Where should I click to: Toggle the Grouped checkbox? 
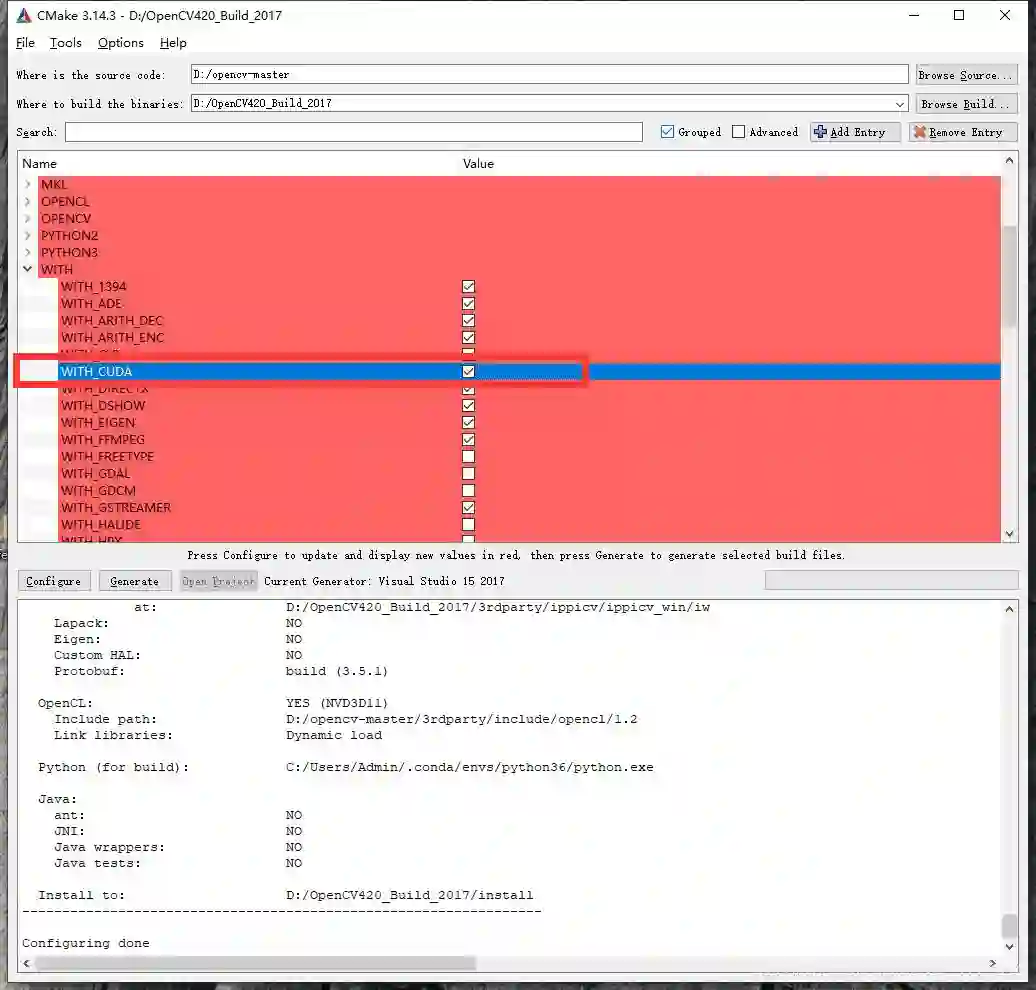pos(667,132)
